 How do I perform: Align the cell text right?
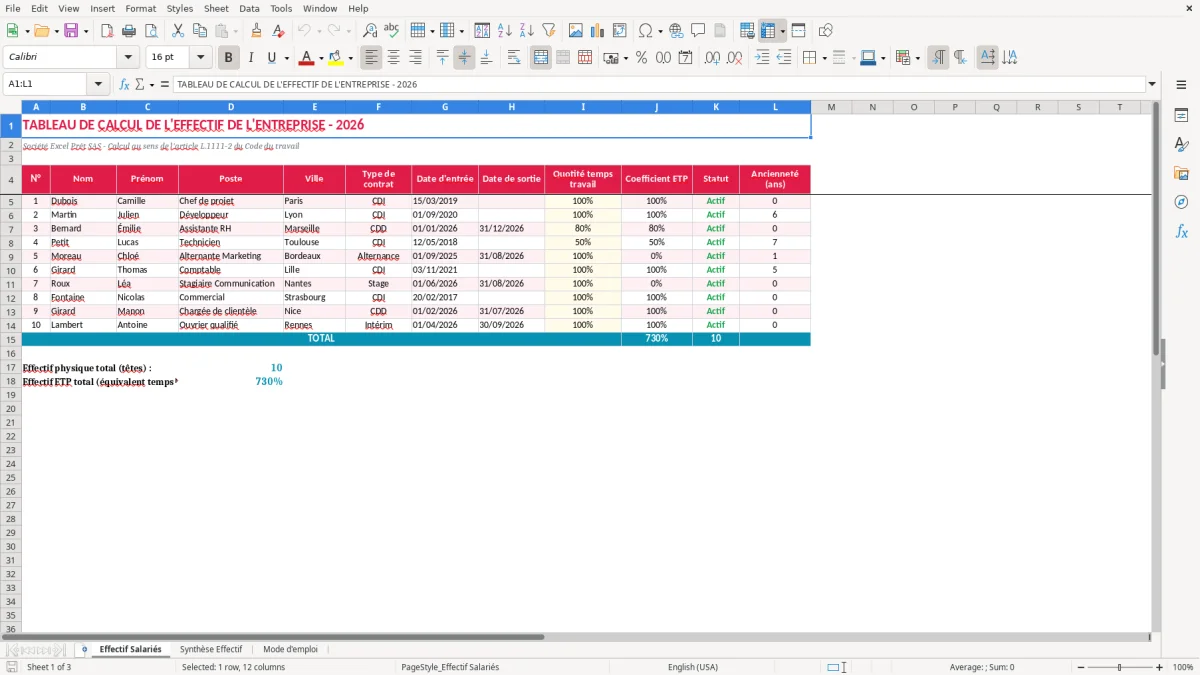pos(416,58)
